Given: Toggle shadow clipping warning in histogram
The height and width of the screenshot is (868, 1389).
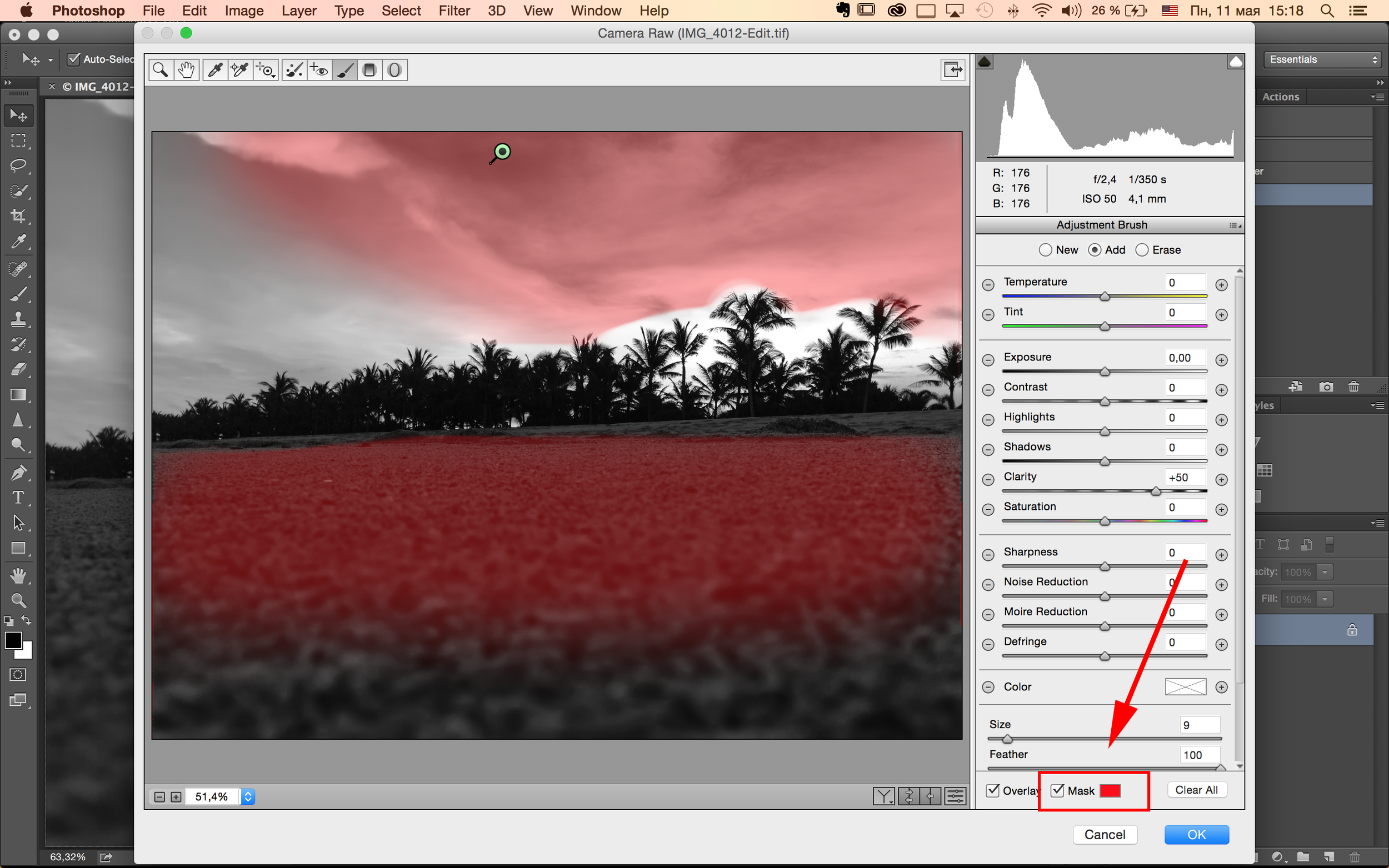Looking at the screenshot, I should click(x=984, y=62).
